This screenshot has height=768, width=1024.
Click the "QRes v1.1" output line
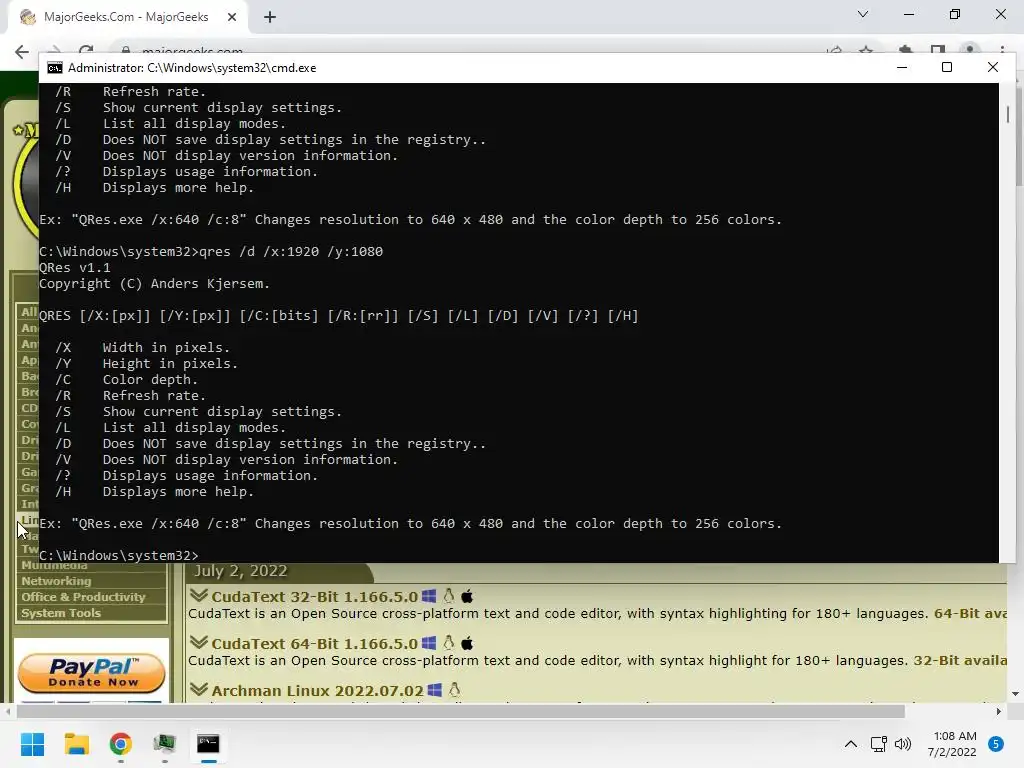[x=75, y=268]
